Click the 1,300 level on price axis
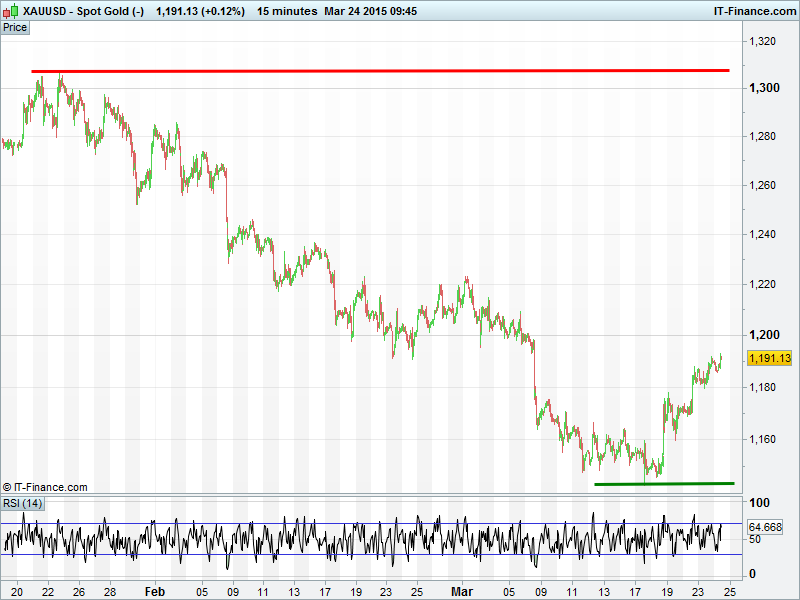Screen dimensions: 800x600 [x=764, y=88]
